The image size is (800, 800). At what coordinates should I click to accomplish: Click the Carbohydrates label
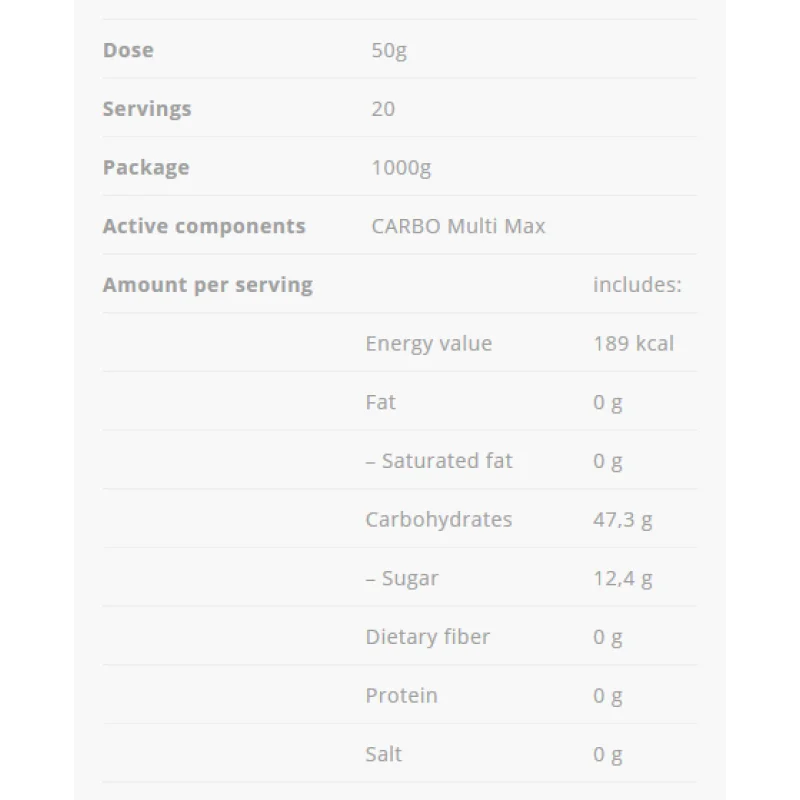tap(439, 520)
